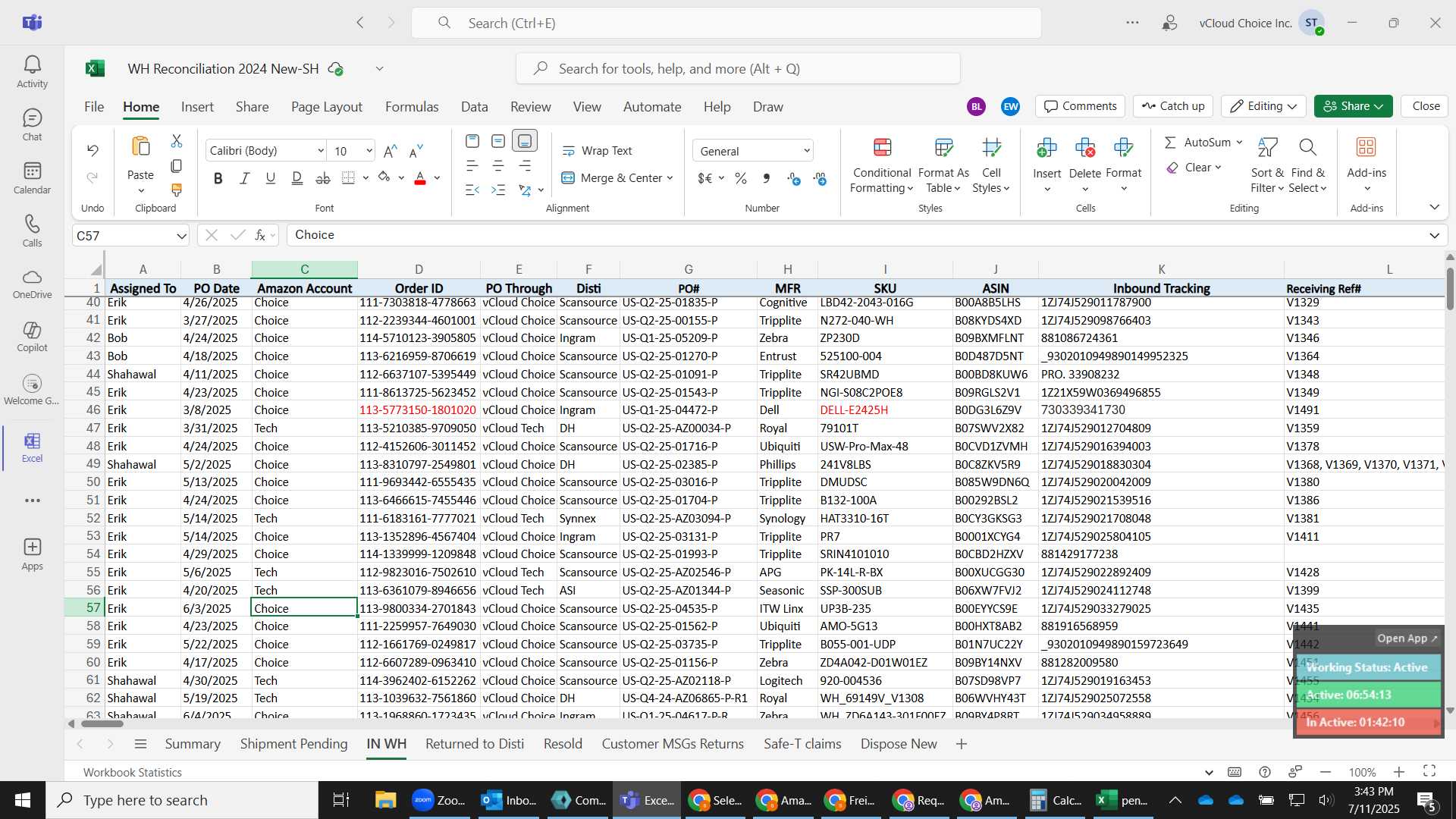Screen dimensions: 1456x819
Task: Click the Comments button
Action: [1081, 106]
